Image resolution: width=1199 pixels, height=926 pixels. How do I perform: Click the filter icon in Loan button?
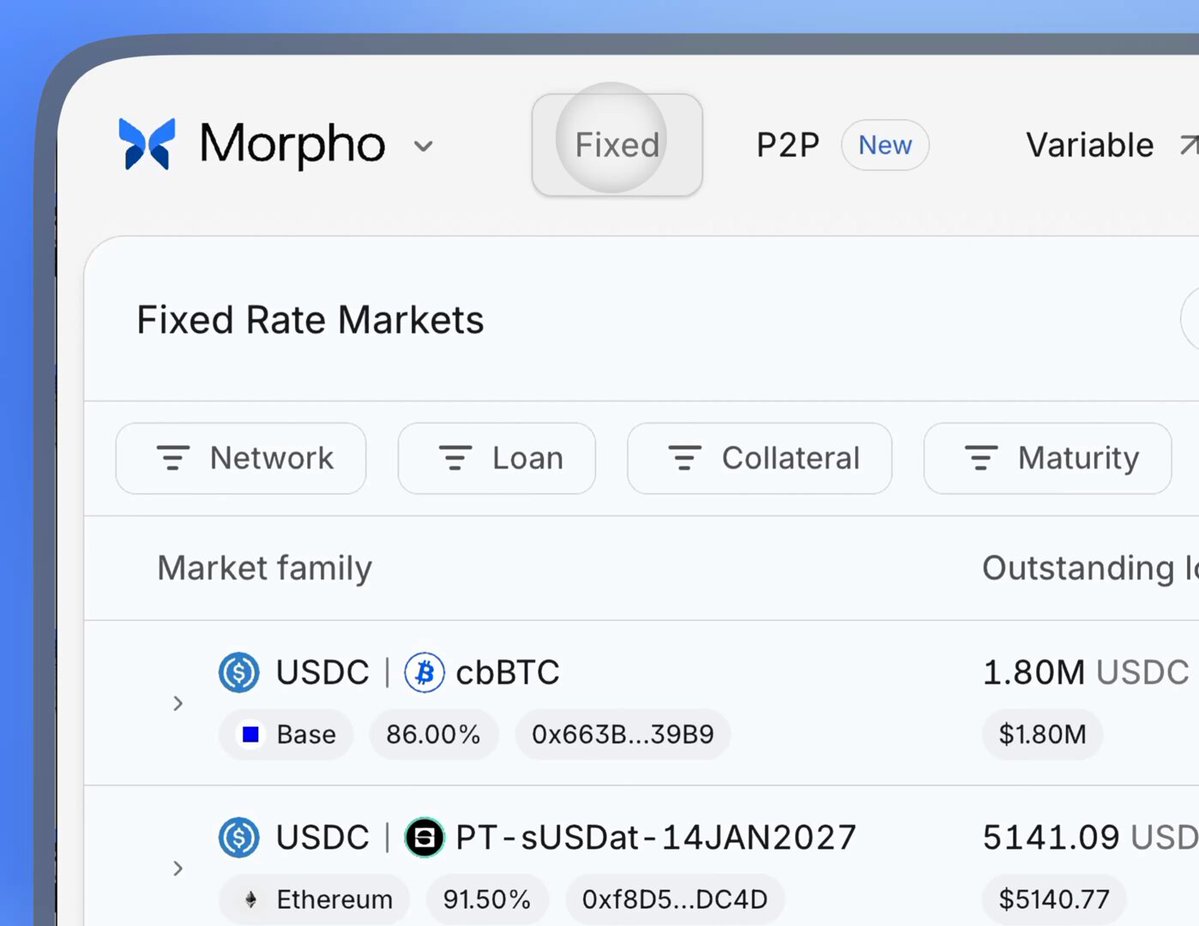tap(455, 458)
